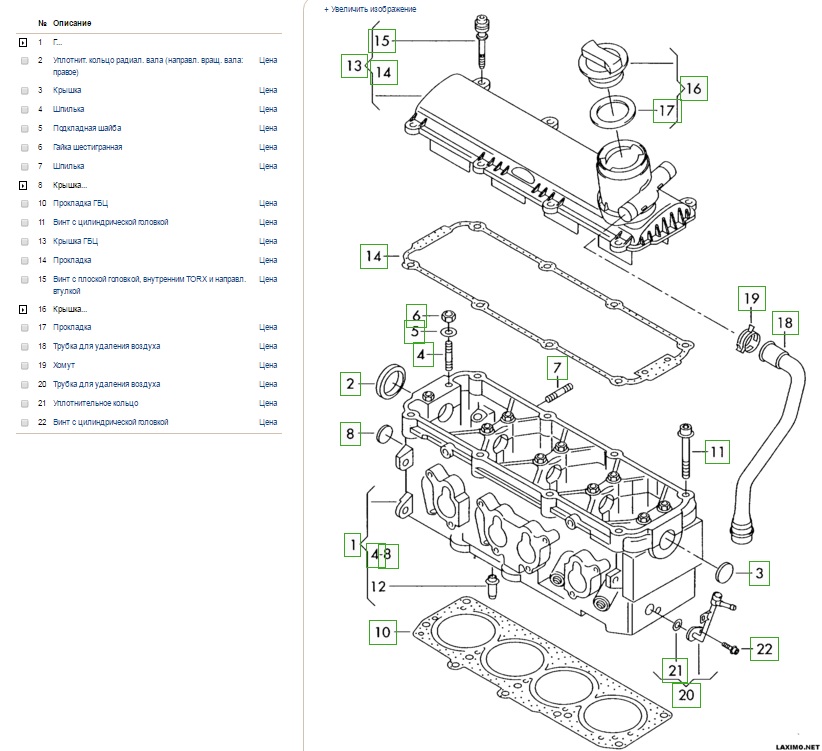Select callout 7 on the stud
Viewport: 822px width, 751px height.
click(x=557, y=369)
